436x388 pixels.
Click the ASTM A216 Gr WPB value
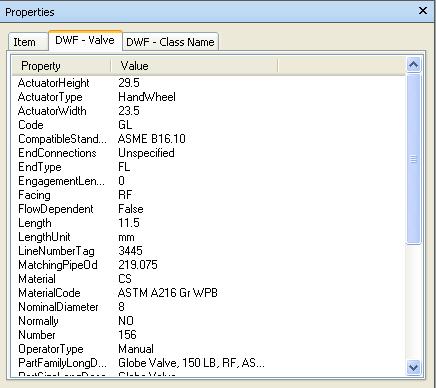(168, 293)
